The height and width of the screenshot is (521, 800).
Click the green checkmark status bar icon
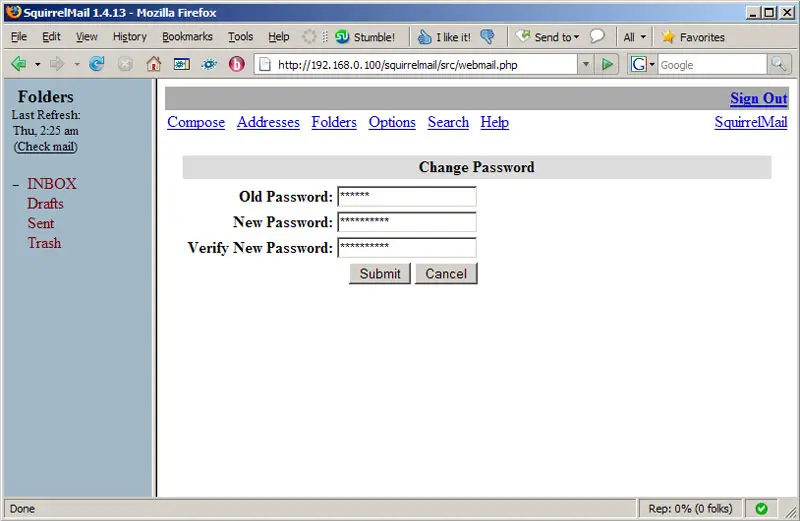pos(761,509)
